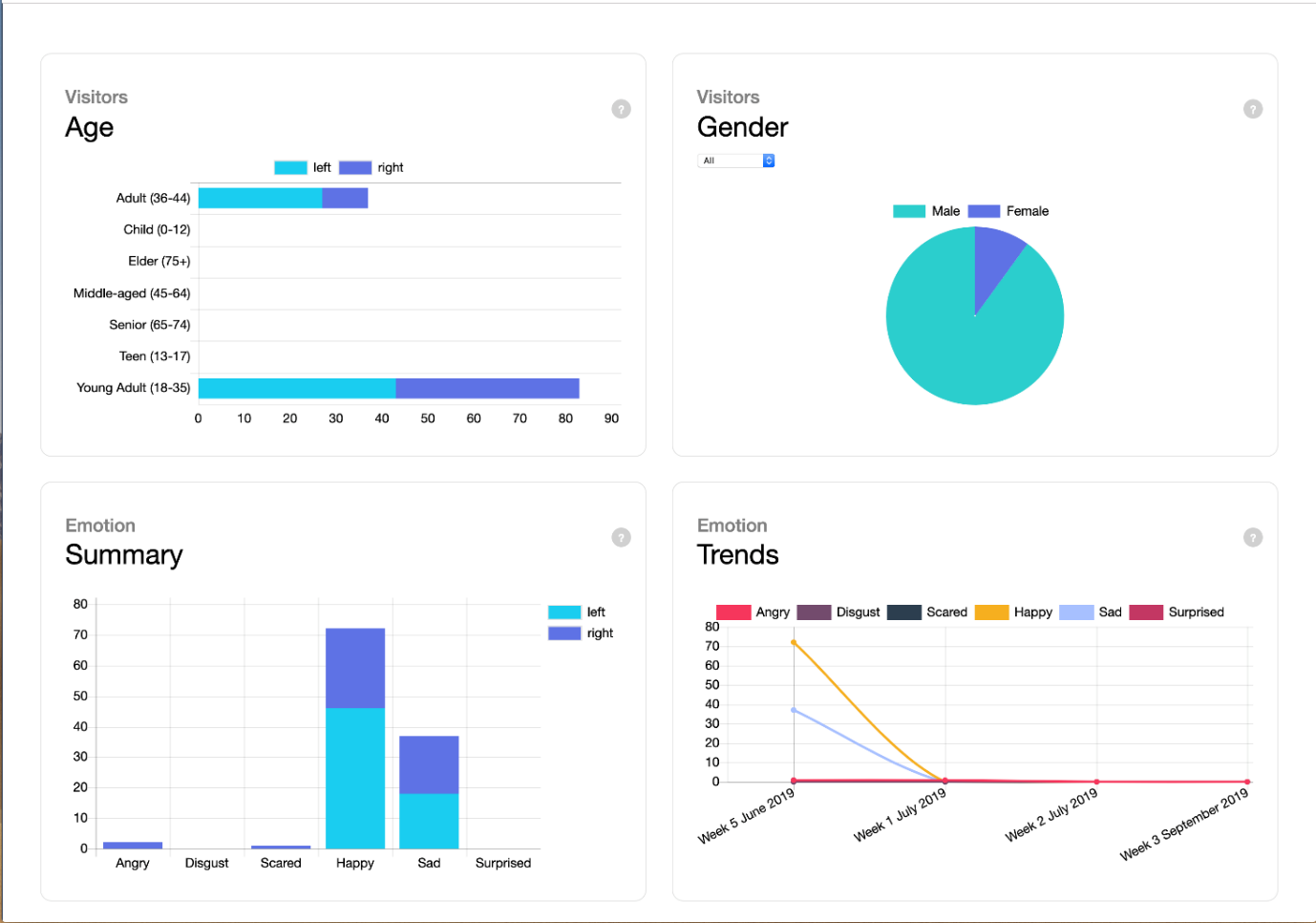Image resolution: width=1316 pixels, height=923 pixels.
Task: Click the 'Teen (13-17)' axis label
Action: (x=155, y=356)
